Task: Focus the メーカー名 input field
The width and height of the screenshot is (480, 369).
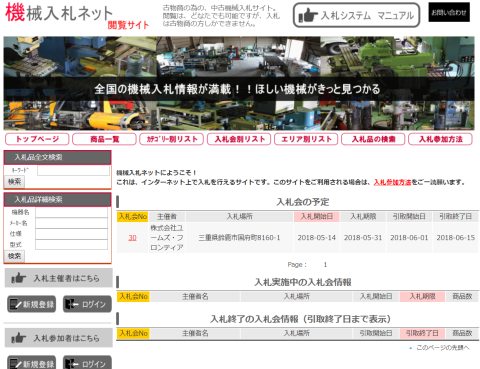Action: pos(71,223)
